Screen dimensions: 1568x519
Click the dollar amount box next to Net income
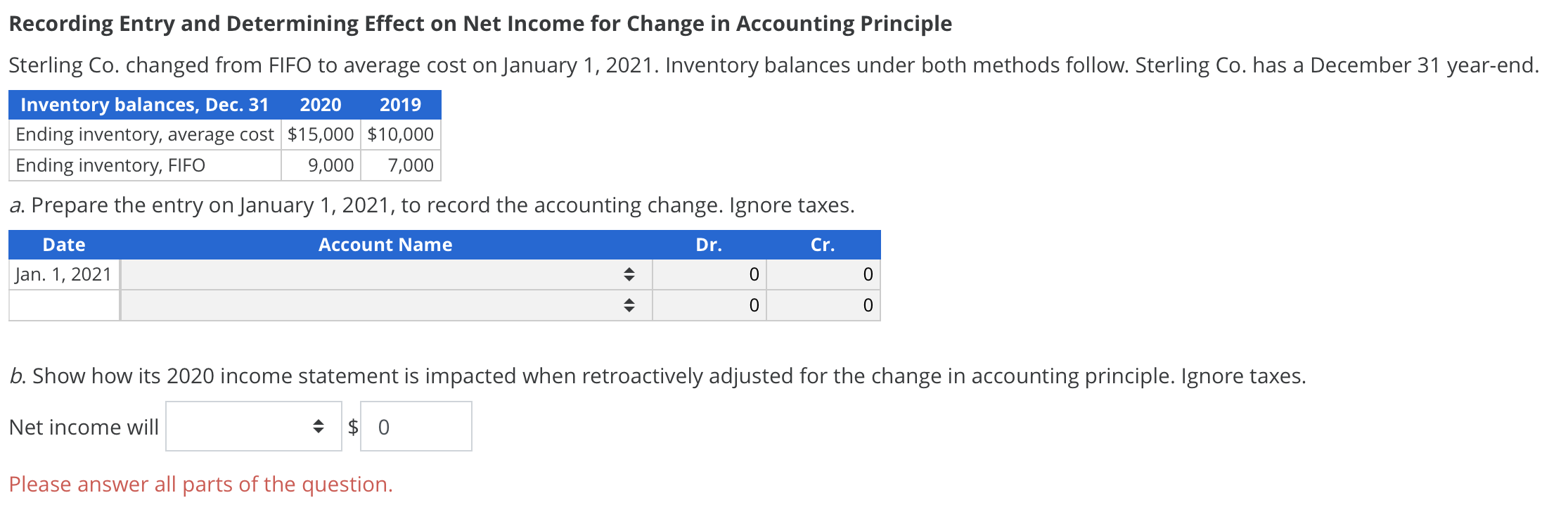(415, 425)
